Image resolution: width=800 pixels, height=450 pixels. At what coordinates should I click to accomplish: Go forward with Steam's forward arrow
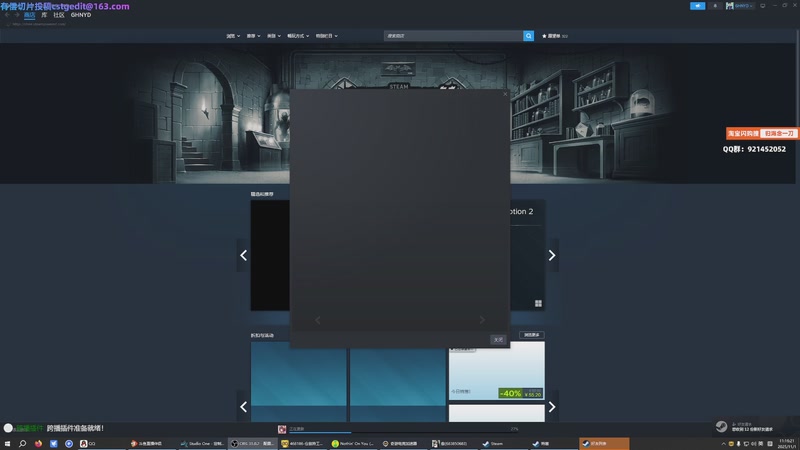pos(16,15)
